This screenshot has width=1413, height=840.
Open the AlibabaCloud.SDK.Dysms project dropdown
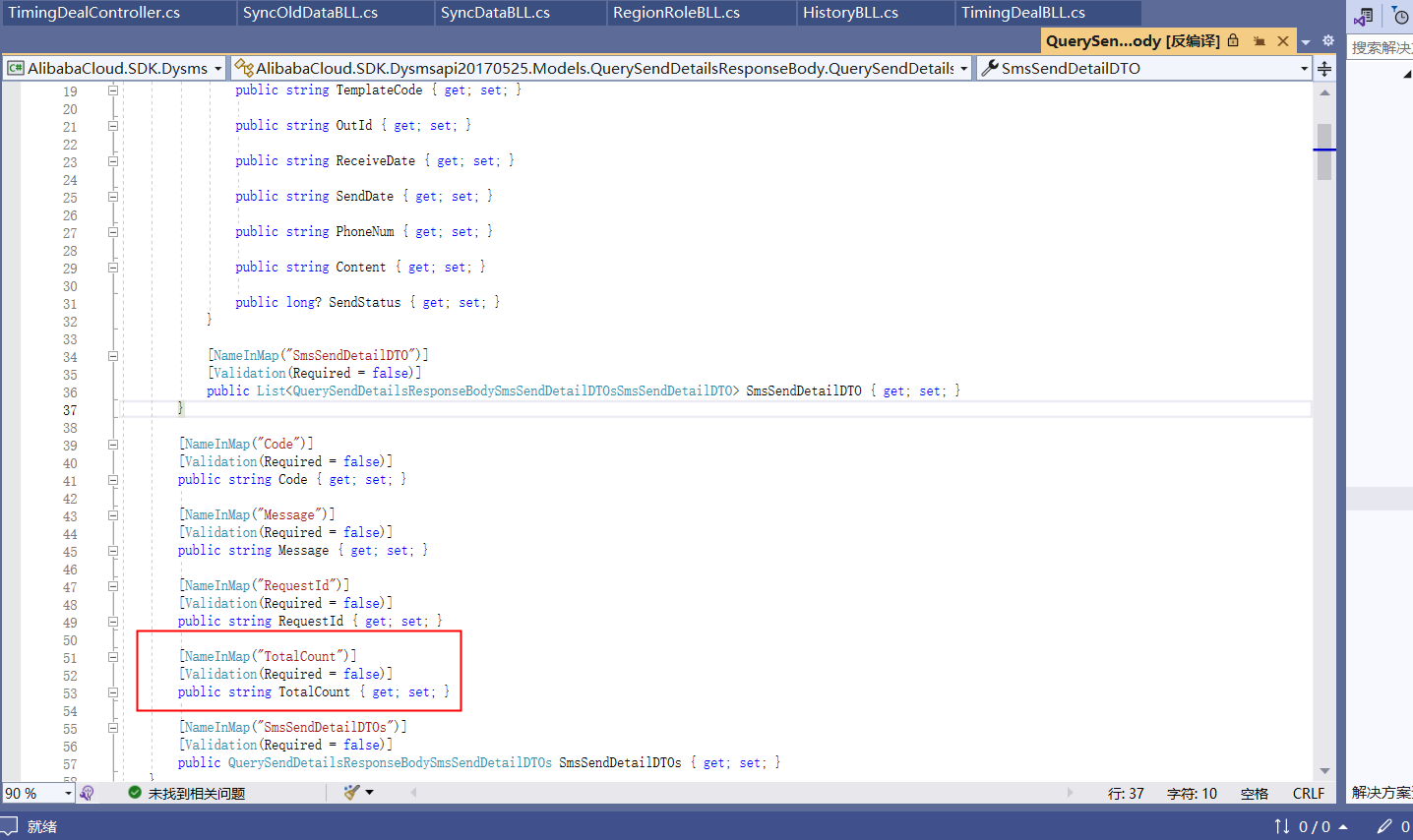click(218, 69)
